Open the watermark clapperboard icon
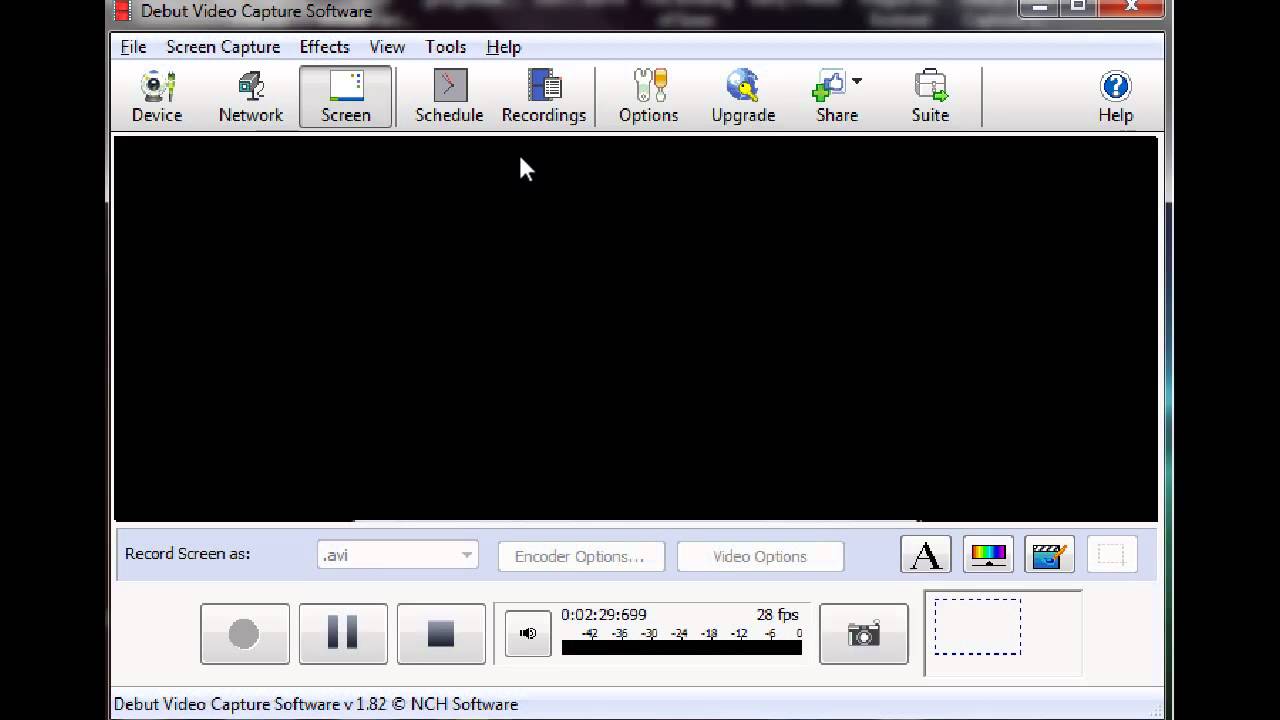The width and height of the screenshot is (1280, 720). pyautogui.click(x=1049, y=555)
